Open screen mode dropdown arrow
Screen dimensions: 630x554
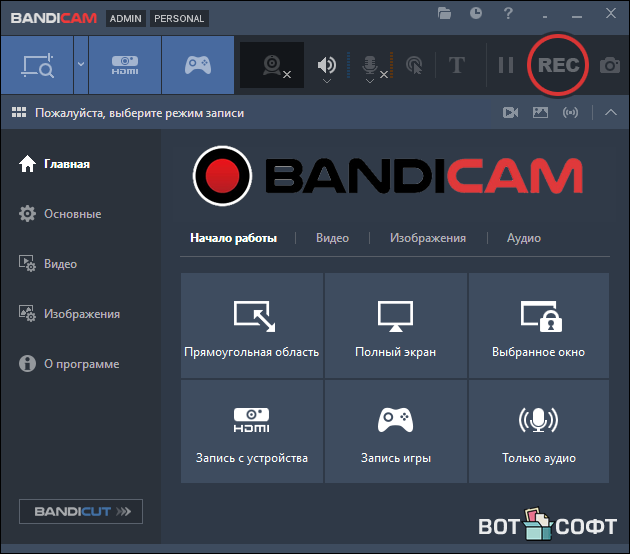point(81,64)
